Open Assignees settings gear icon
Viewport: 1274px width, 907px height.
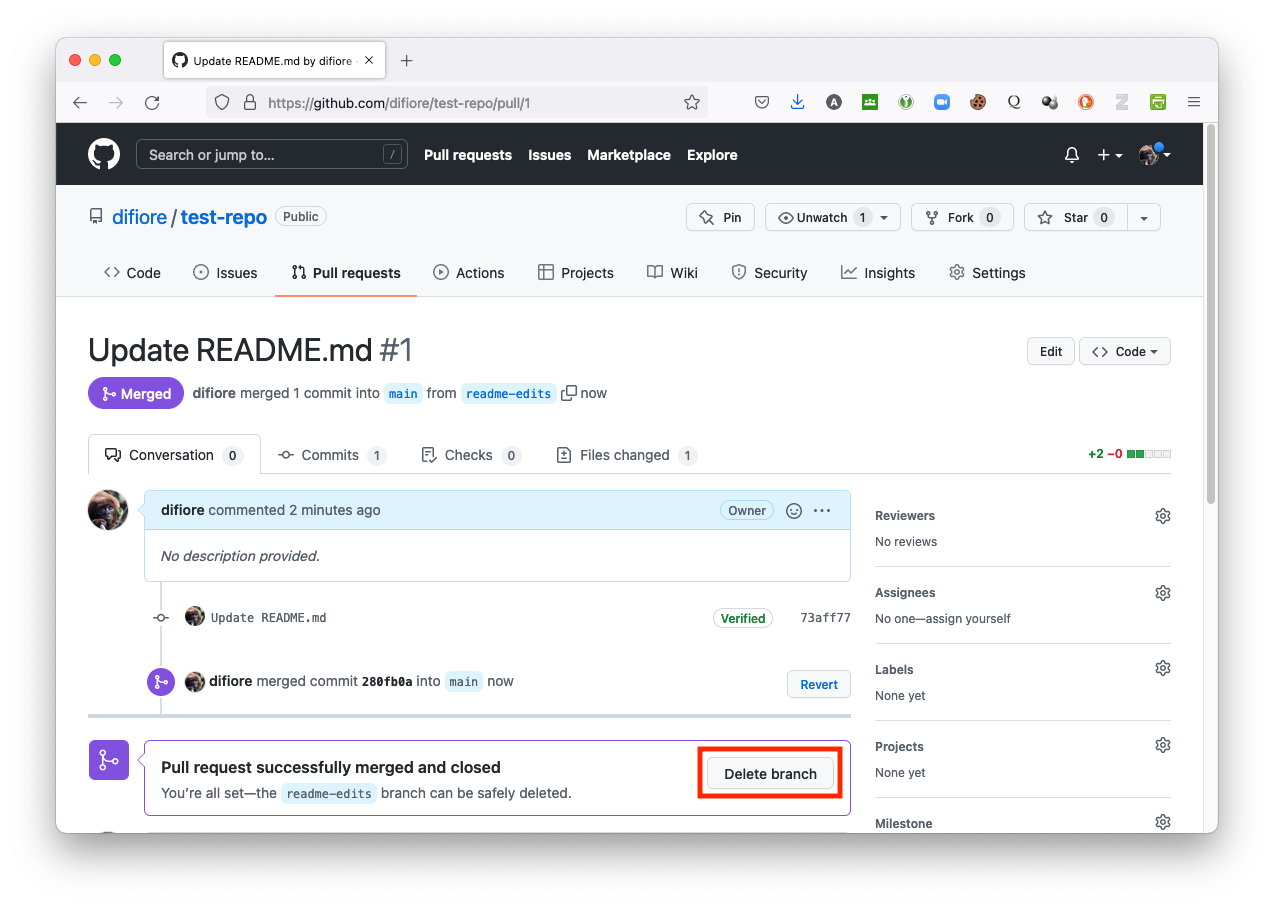point(1162,593)
